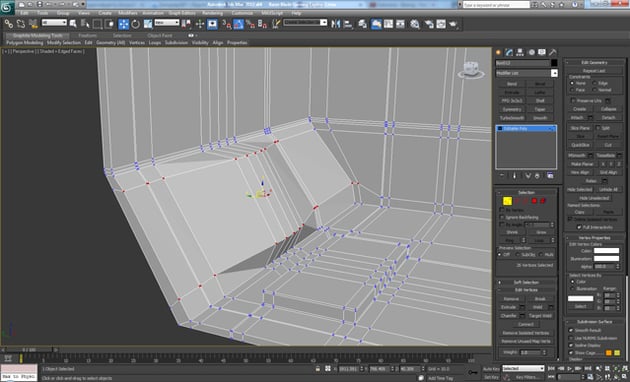Open the Select by Name tool

coord(85,24)
